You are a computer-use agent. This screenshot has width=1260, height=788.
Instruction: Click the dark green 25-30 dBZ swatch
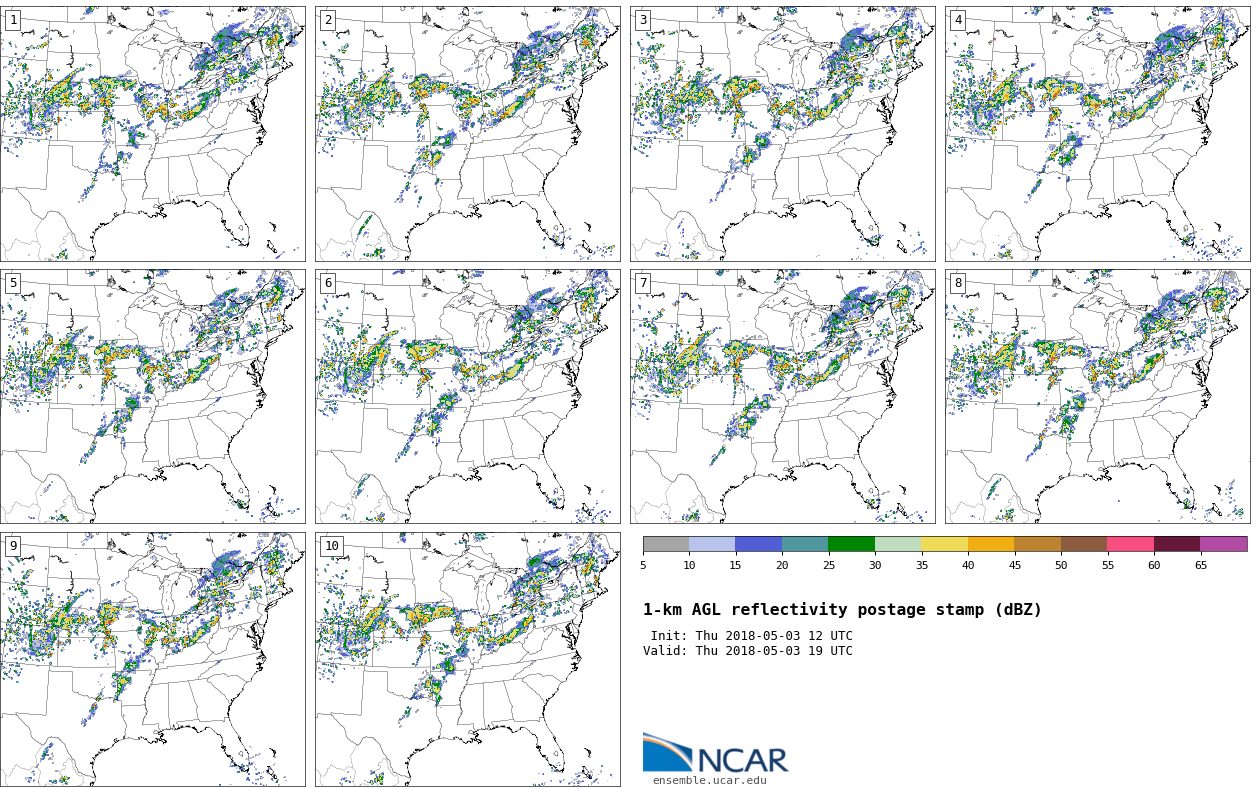coord(851,544)
